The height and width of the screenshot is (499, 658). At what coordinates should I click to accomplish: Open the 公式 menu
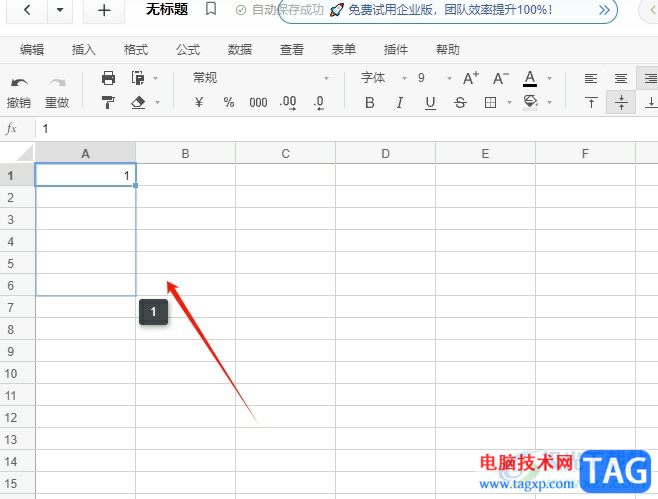coord(188,50)
